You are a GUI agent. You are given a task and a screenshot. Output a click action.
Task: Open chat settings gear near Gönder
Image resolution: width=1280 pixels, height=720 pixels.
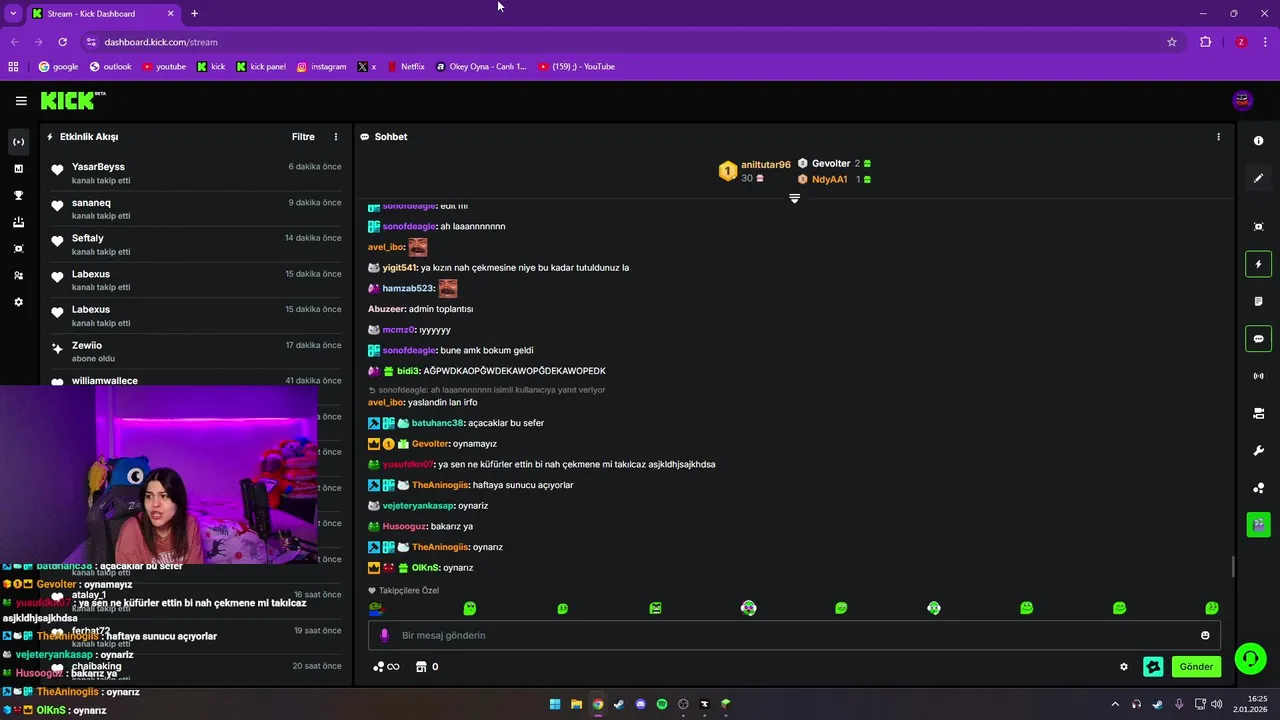click(x=1124, y=667)
